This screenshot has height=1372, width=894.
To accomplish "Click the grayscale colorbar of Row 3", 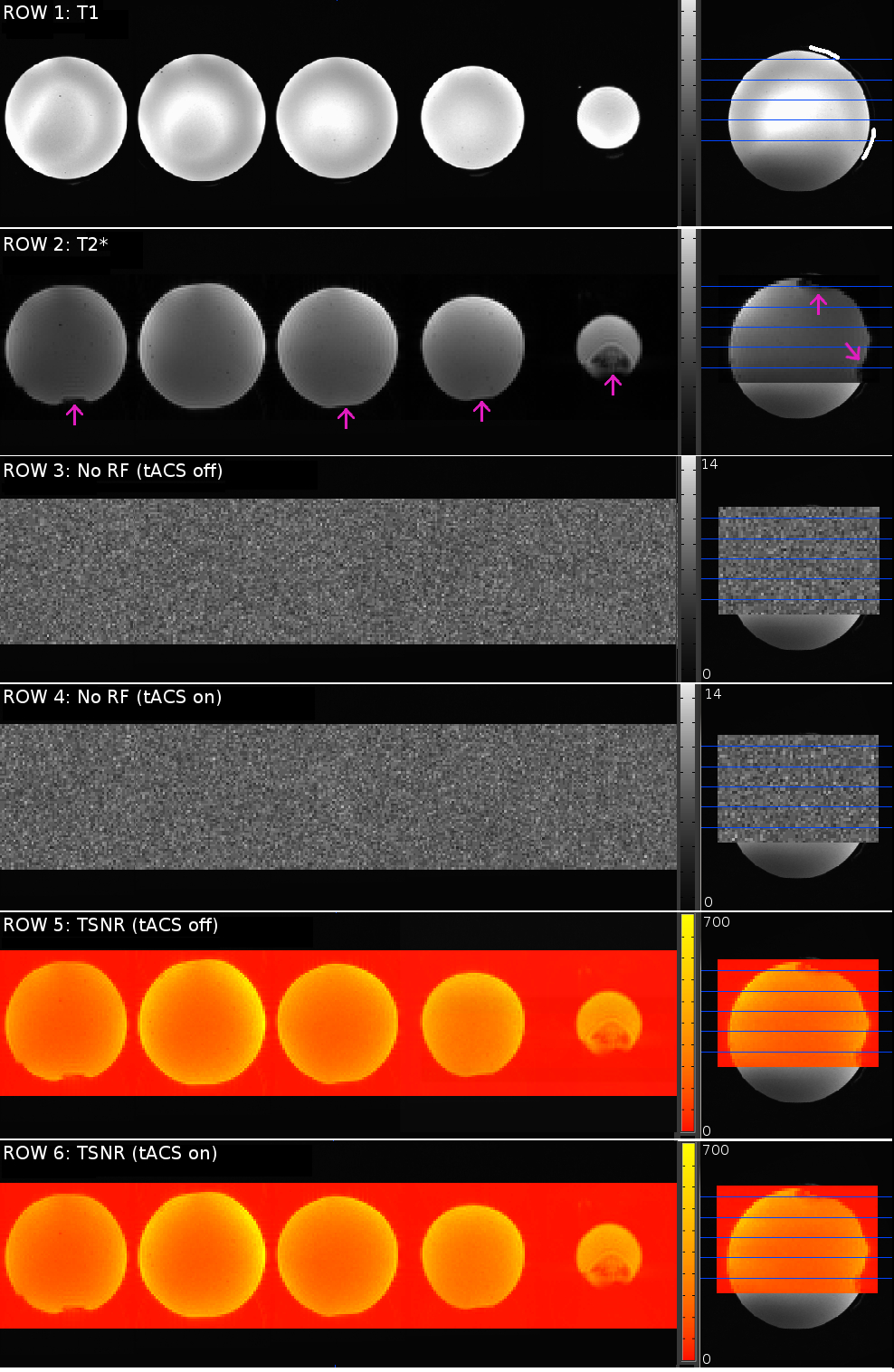I will [x=689, y=568].
